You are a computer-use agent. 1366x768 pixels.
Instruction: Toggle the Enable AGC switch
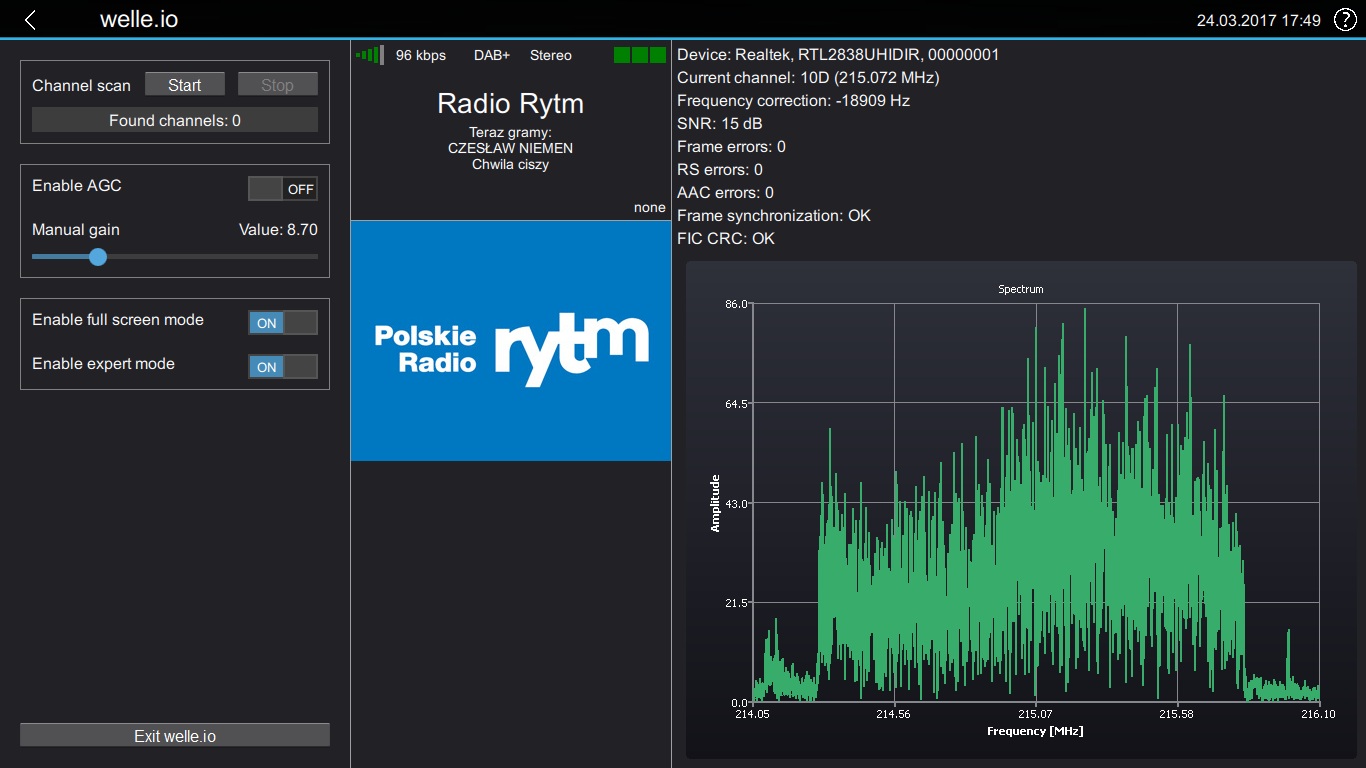283,189
